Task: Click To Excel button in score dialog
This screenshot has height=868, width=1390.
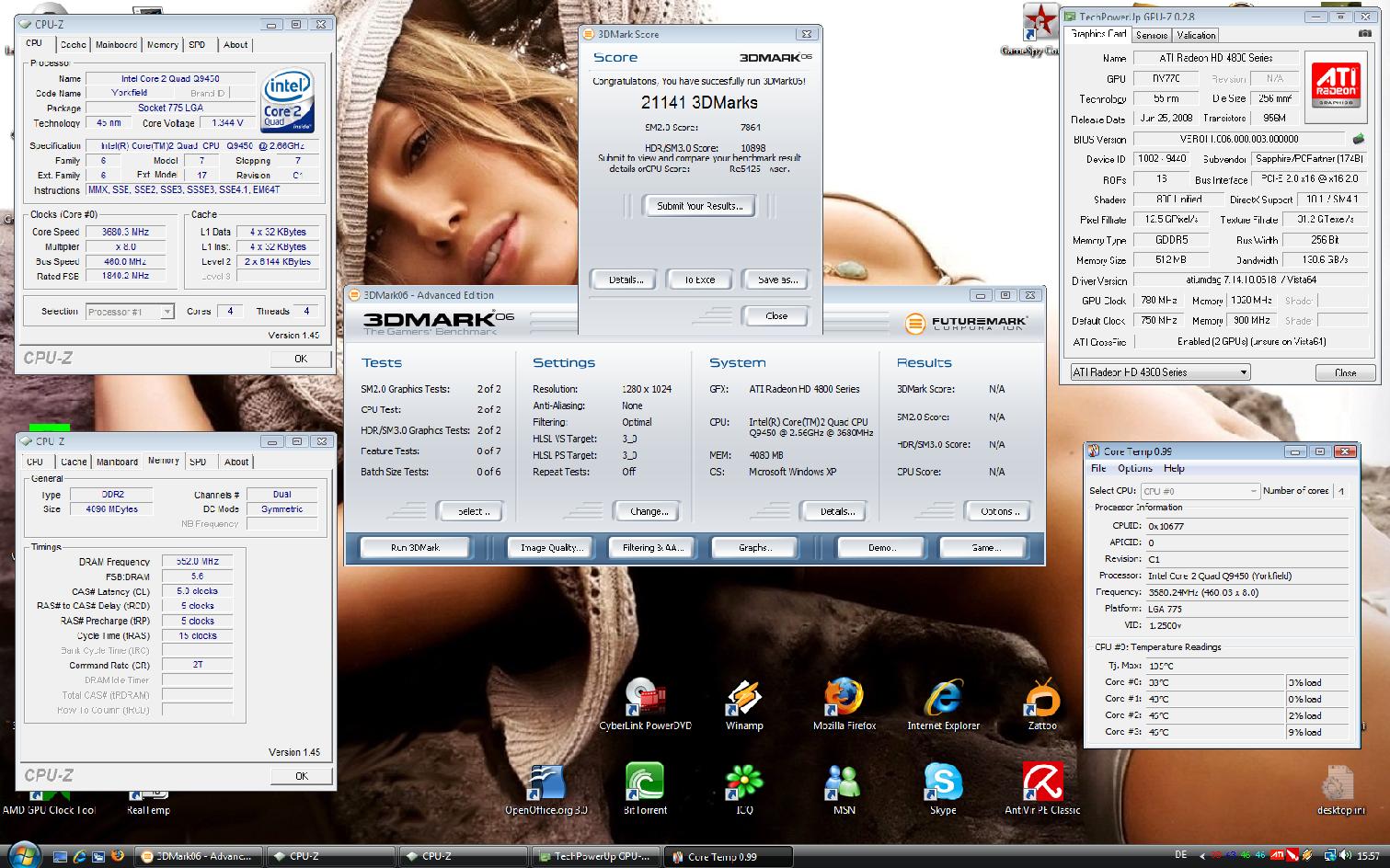Action: (699, 280)
